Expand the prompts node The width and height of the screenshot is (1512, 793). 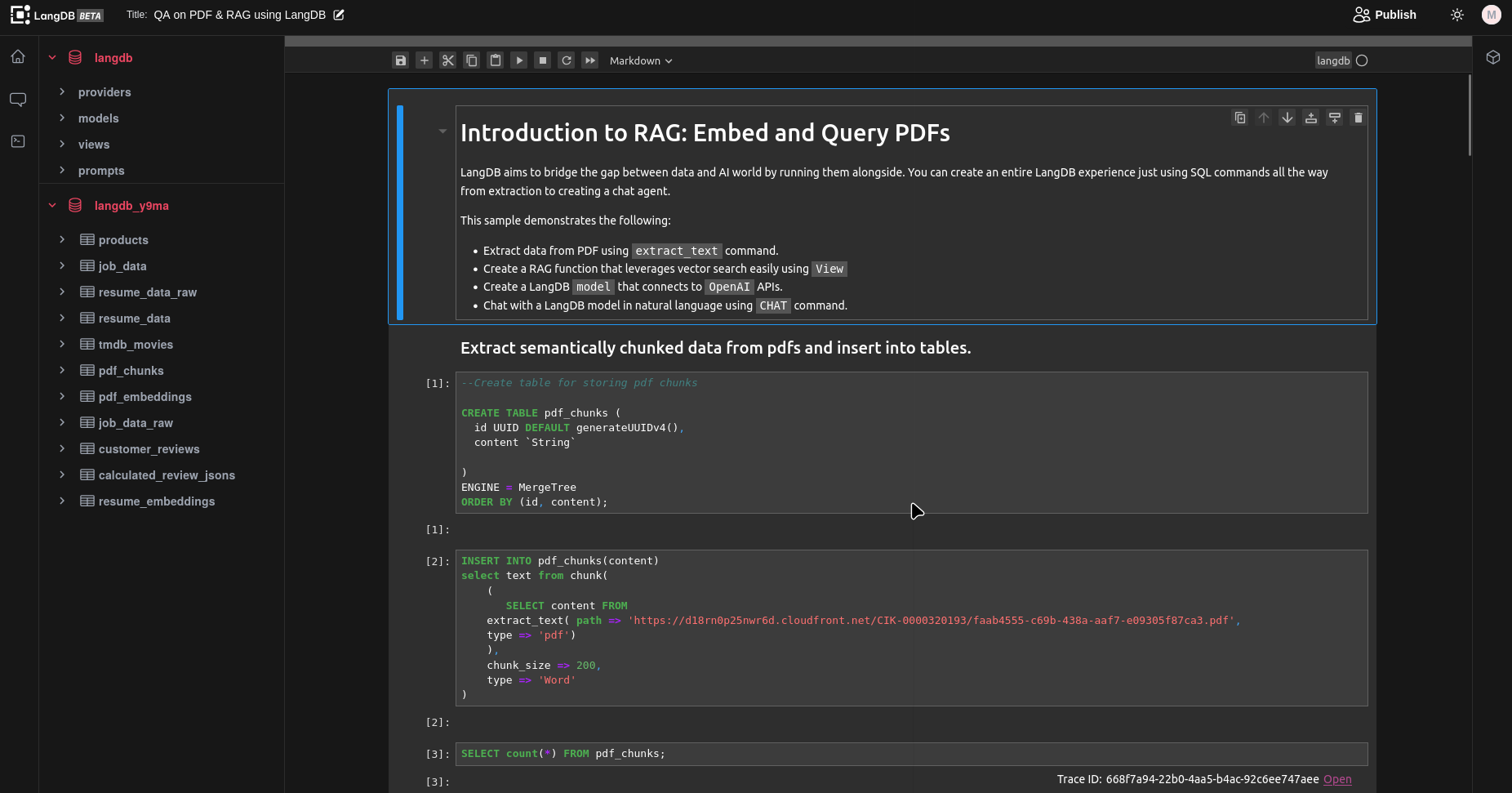tap(62, 171)
